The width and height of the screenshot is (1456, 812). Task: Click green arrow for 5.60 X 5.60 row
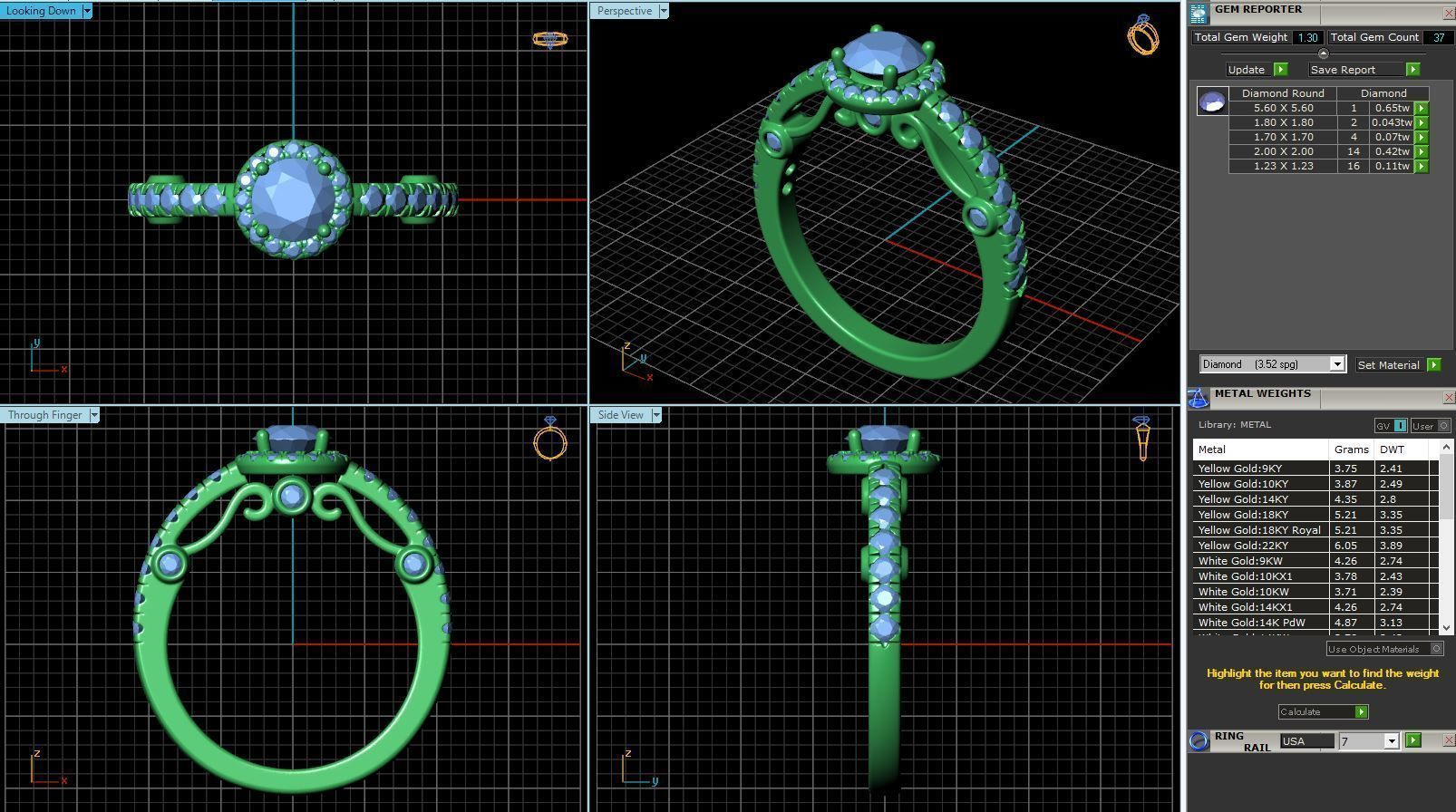1422,108
